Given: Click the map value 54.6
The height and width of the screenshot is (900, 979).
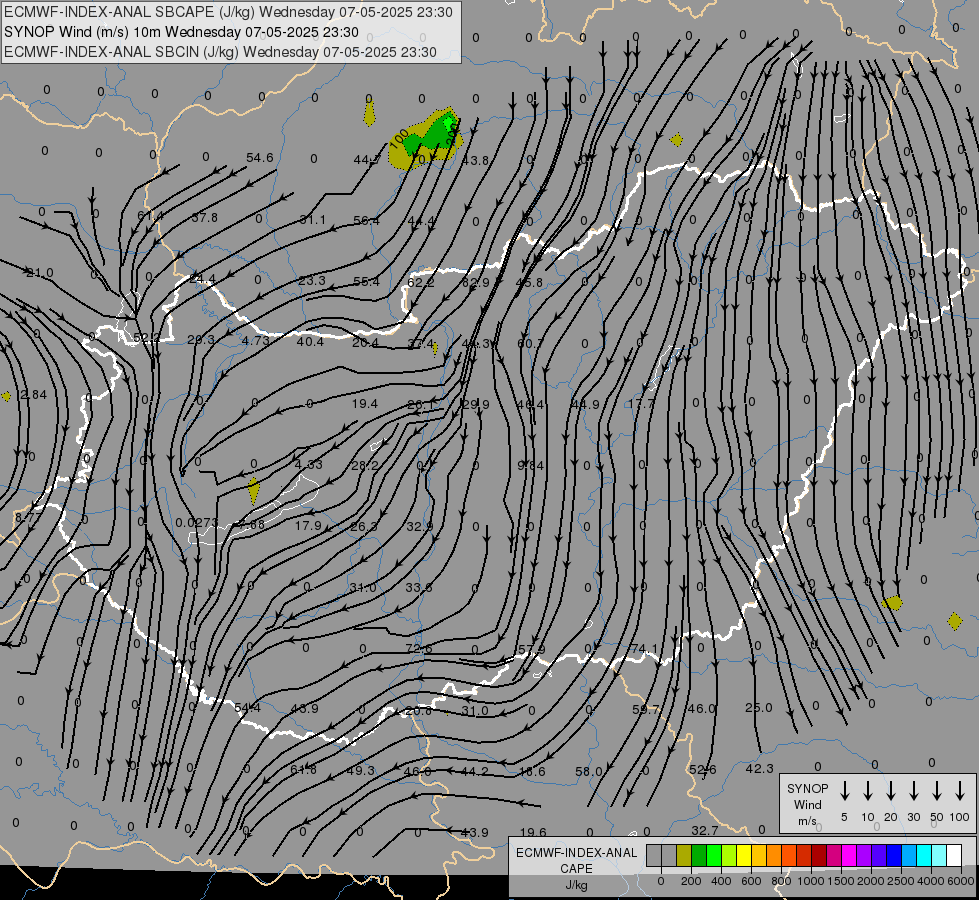Looking at the screenshot, I should tap(260, 157).
